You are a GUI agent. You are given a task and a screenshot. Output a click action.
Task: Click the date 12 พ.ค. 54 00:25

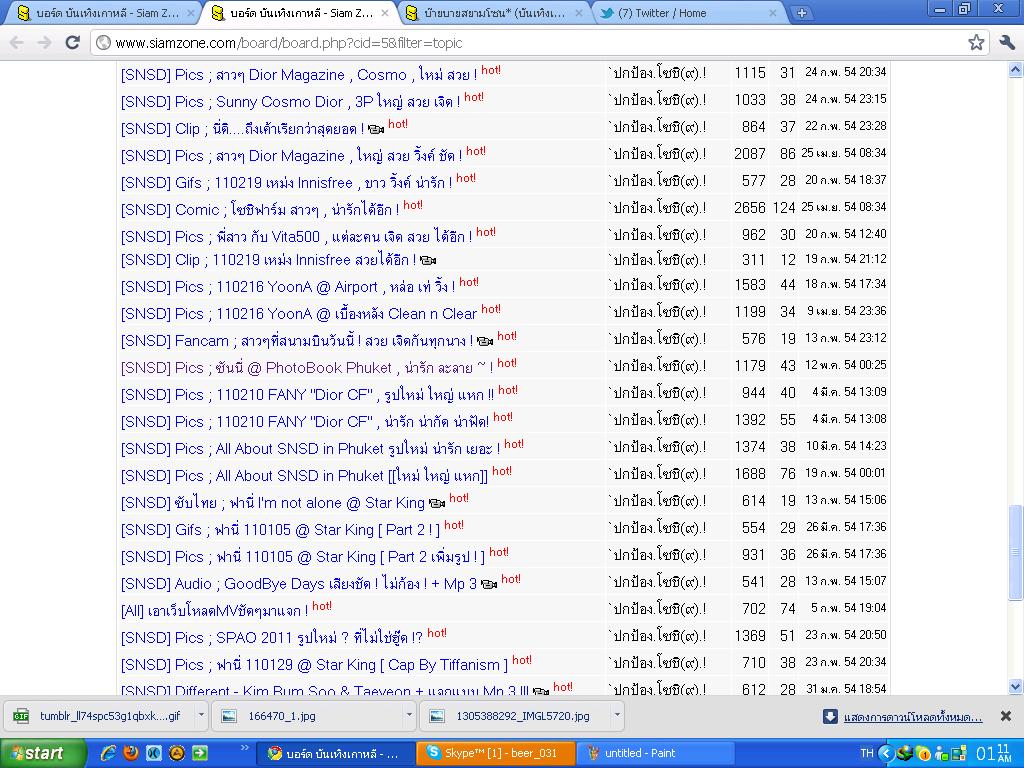845,365
